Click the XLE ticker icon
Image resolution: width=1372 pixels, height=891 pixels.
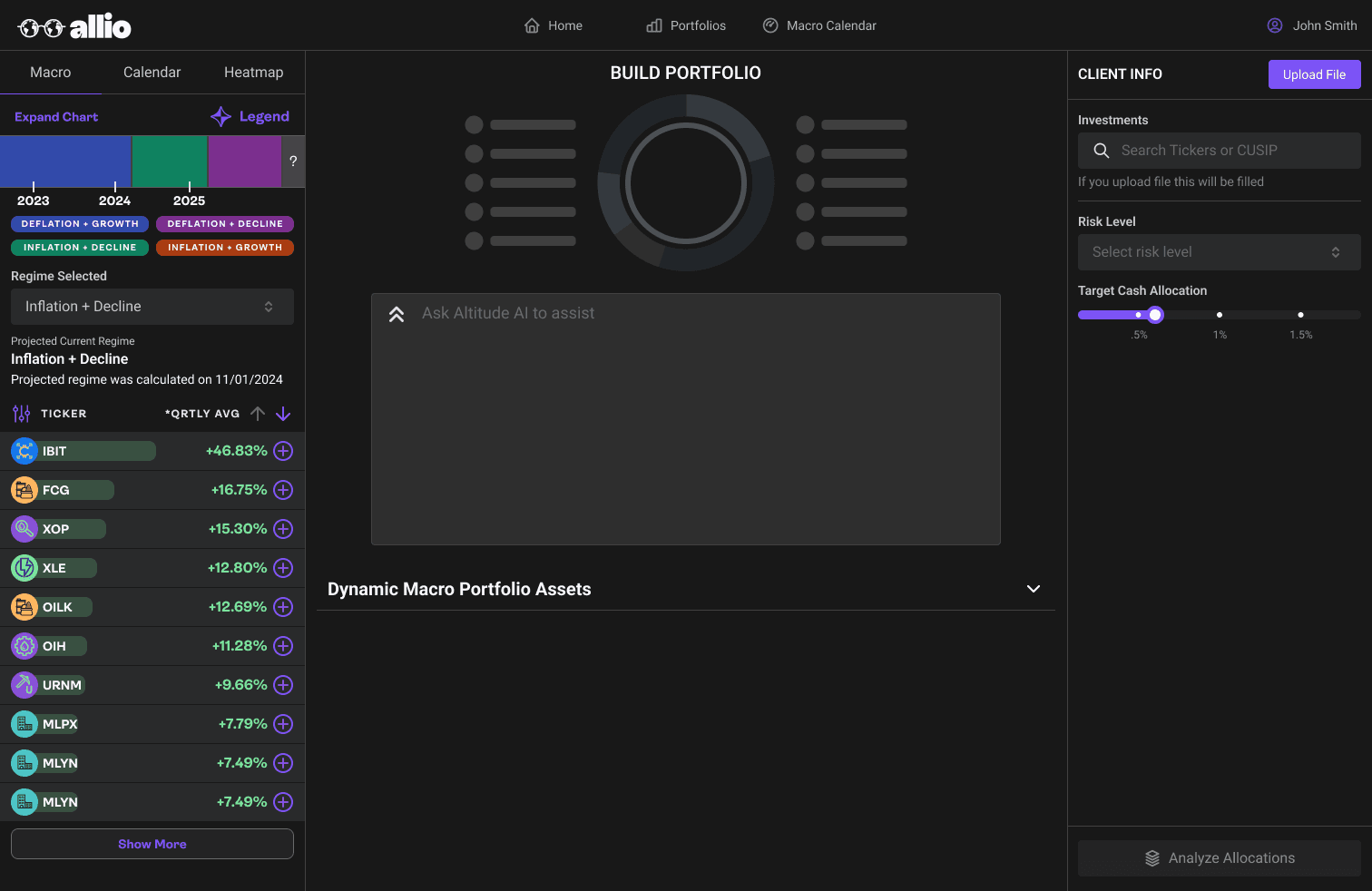(x=24, y=568)
